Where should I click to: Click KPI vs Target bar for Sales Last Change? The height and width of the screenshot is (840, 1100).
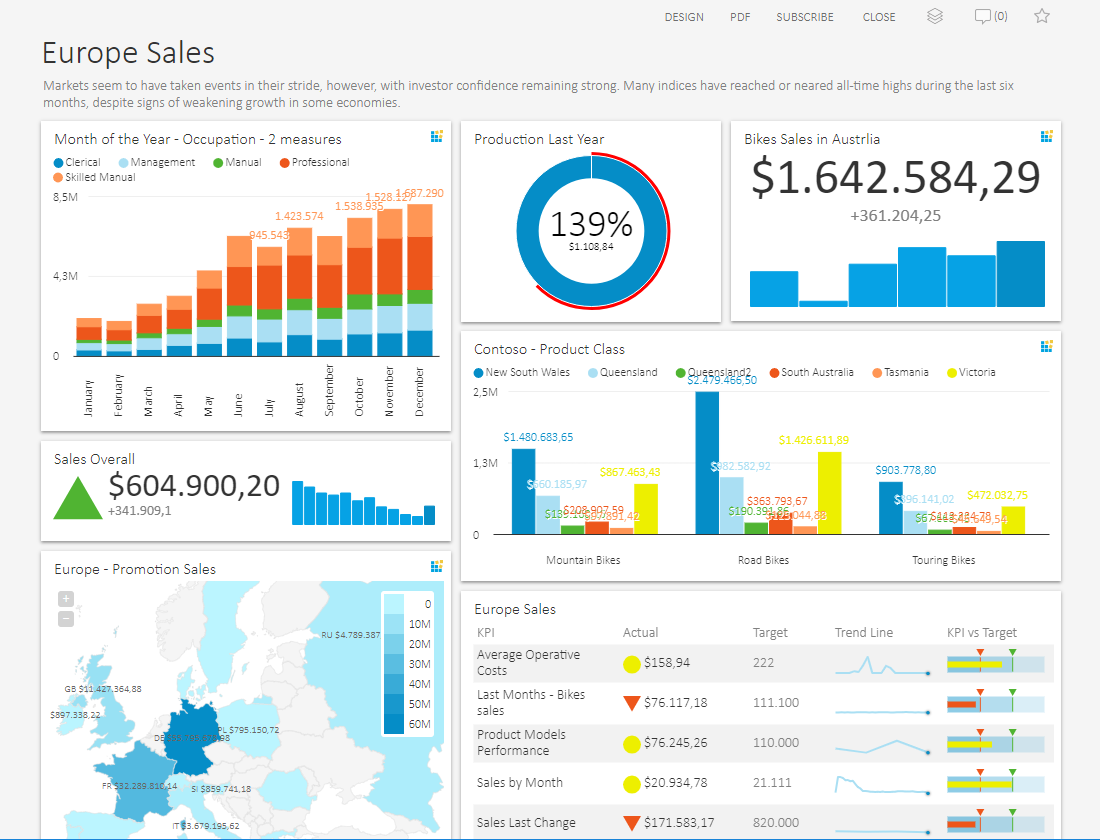tap(995, 823)
